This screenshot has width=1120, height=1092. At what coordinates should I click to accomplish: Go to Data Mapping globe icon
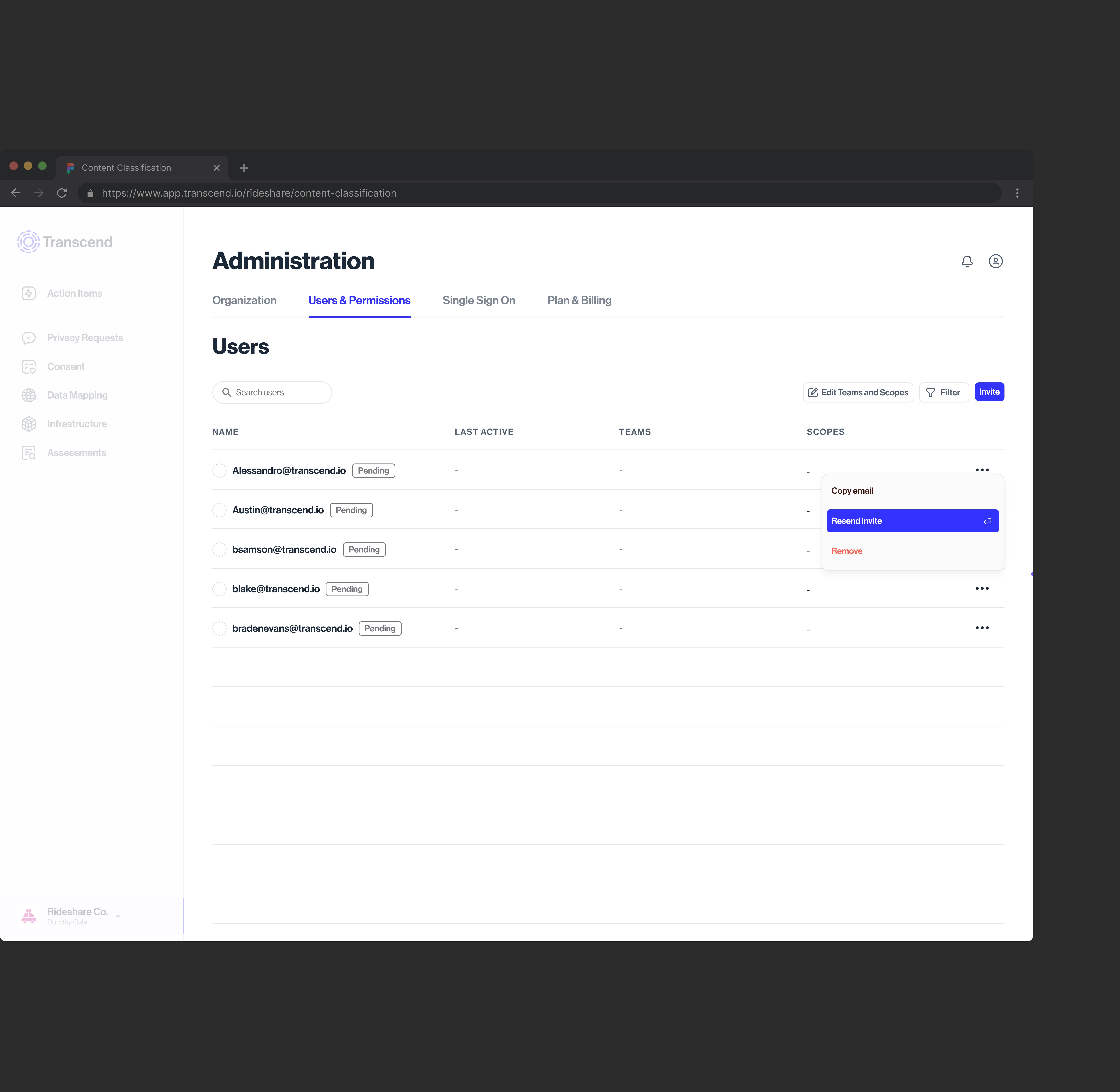pyautogui.click(x=29, y=395)
